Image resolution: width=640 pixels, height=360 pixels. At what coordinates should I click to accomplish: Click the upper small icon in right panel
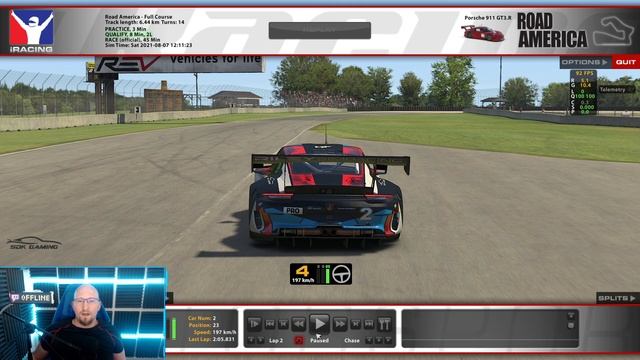571,315
